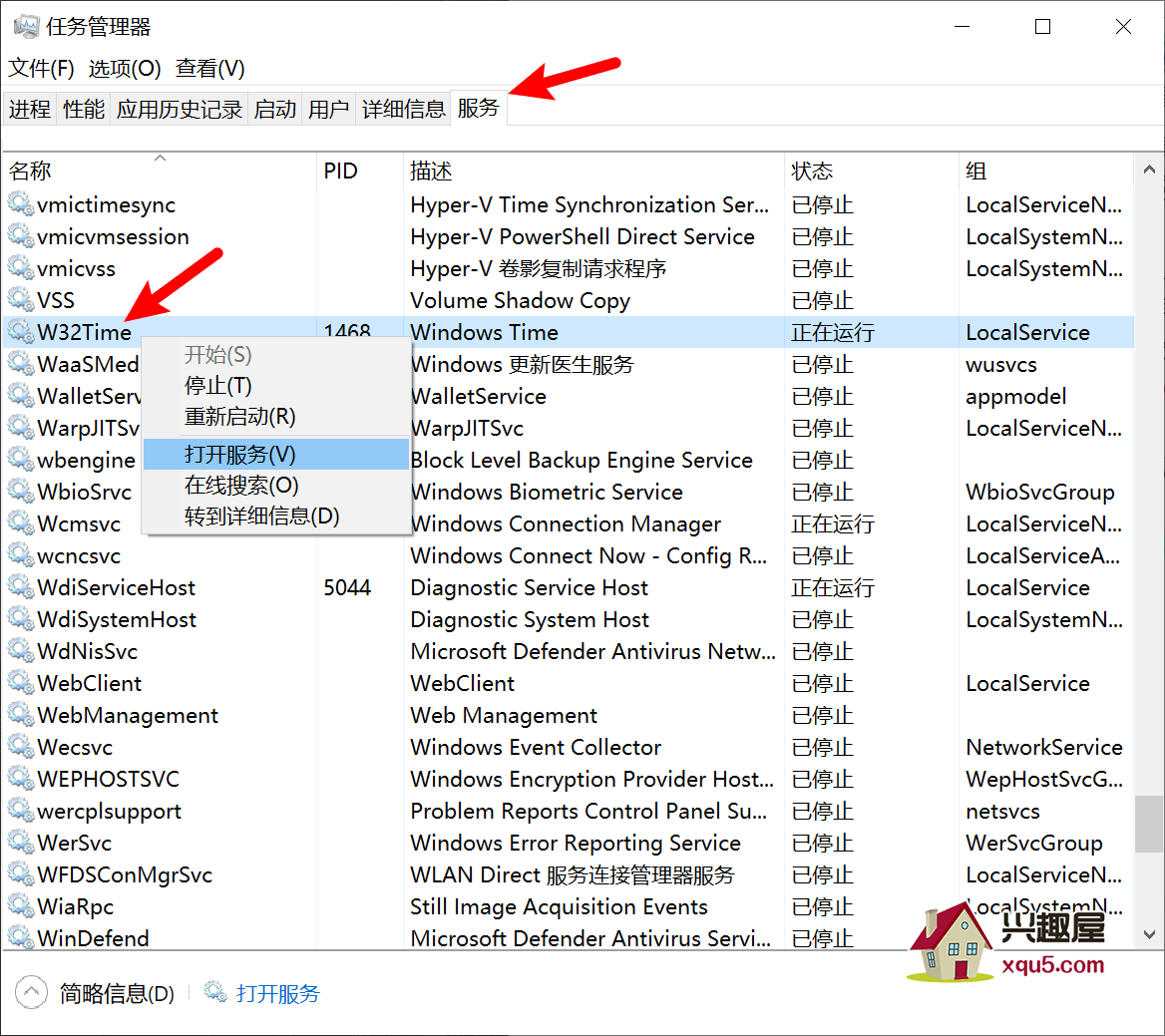The width and height of the screenshot is (1165, 1036).
Task: Choose 在线搜索(O) in the context menu
Action: [275, 485]
